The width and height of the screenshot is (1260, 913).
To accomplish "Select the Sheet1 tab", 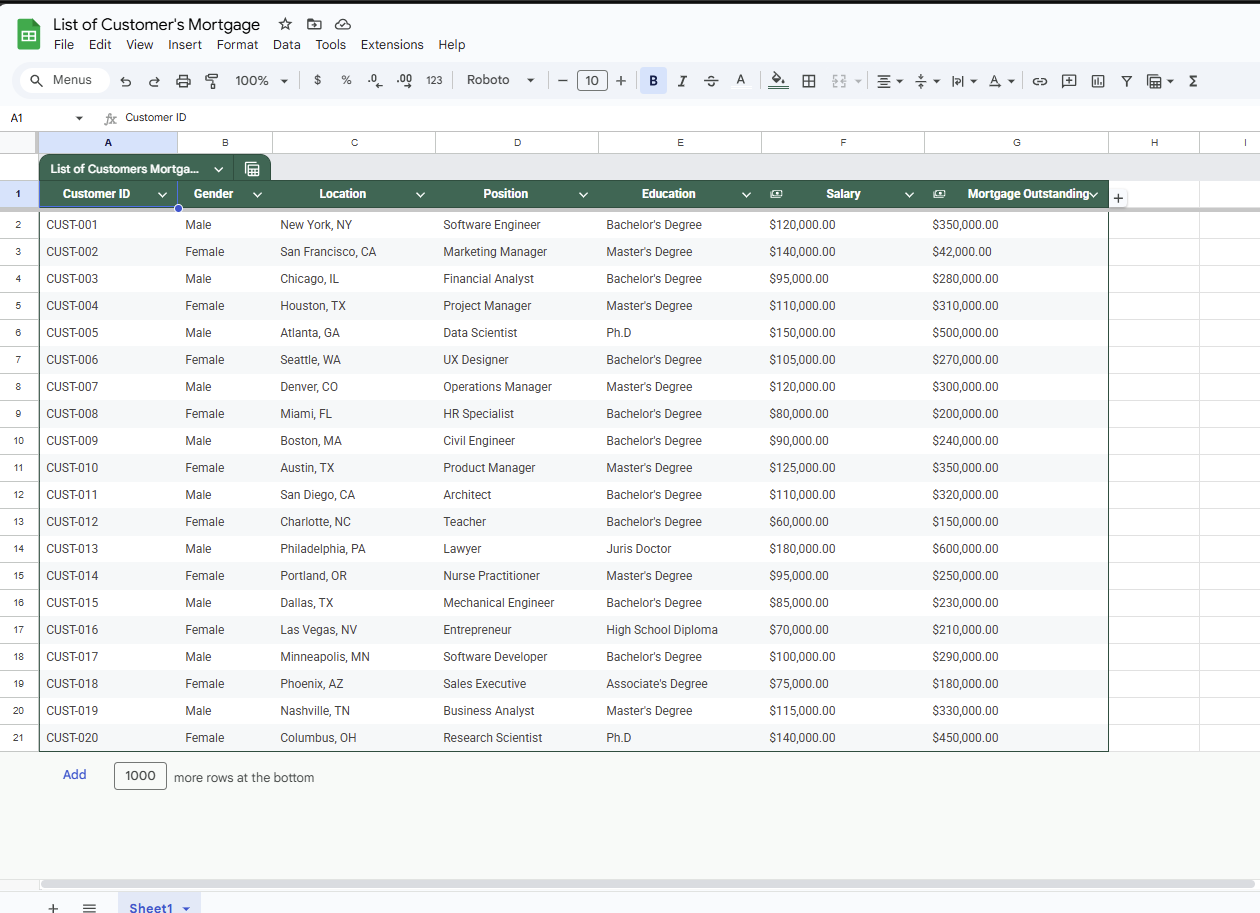I will point(159,905).
